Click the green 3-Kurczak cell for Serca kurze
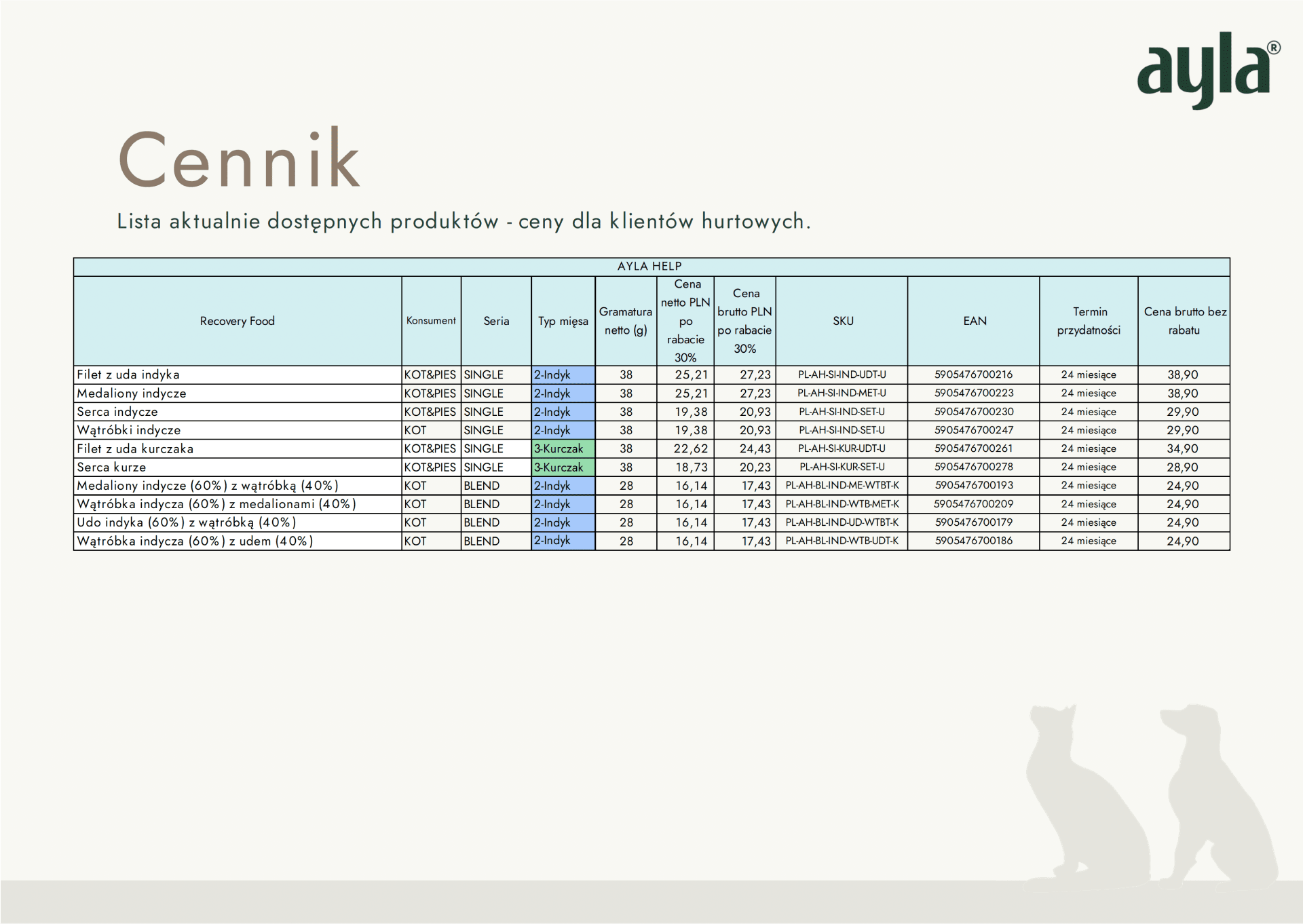 562,467
